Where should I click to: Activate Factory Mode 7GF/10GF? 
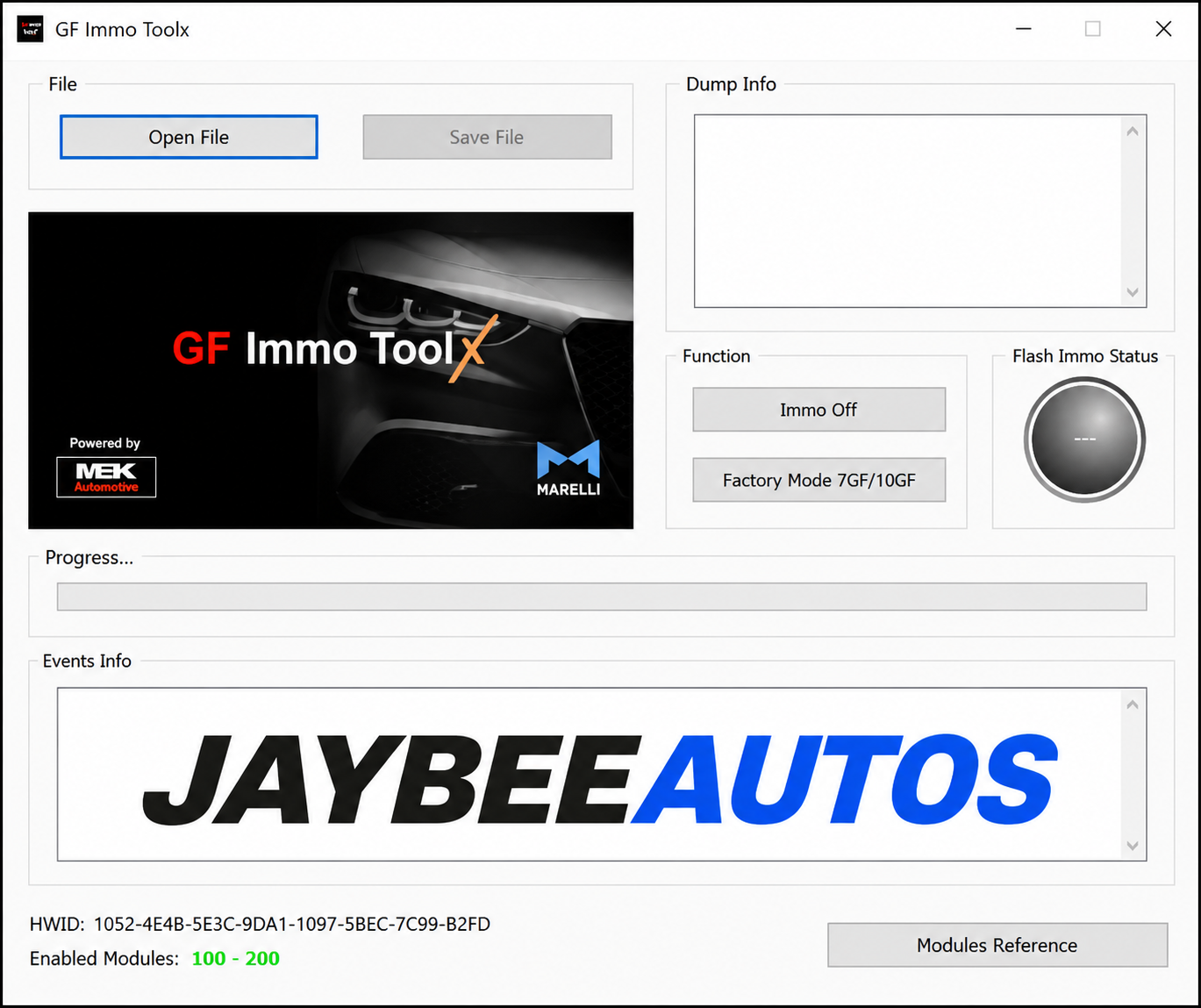pos(819,480)
